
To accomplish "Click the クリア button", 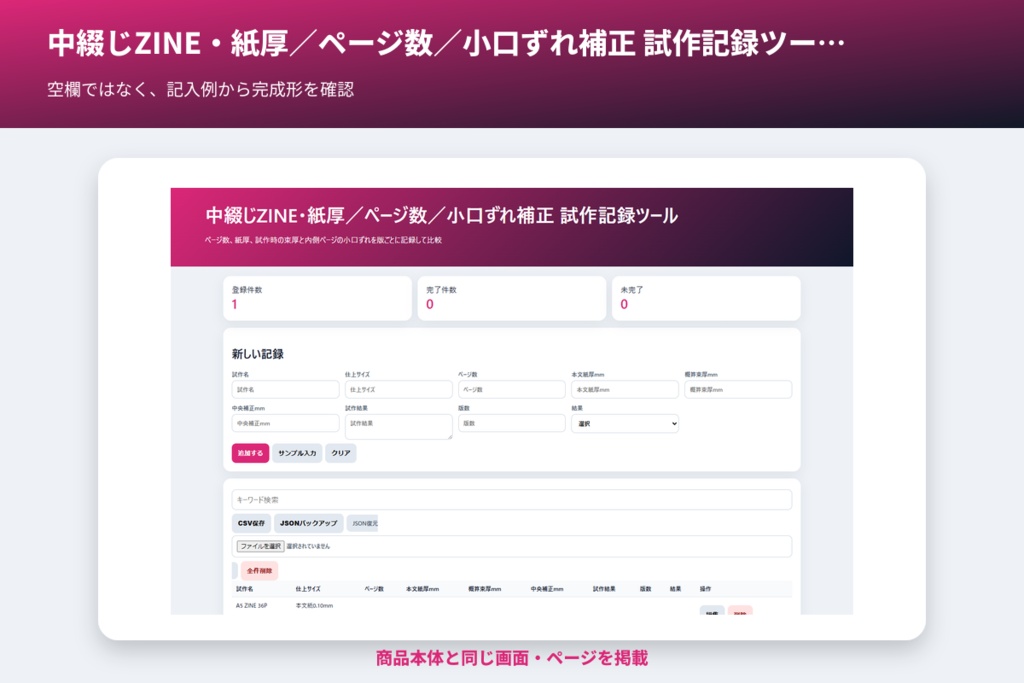I will click(x=340, y=453).
